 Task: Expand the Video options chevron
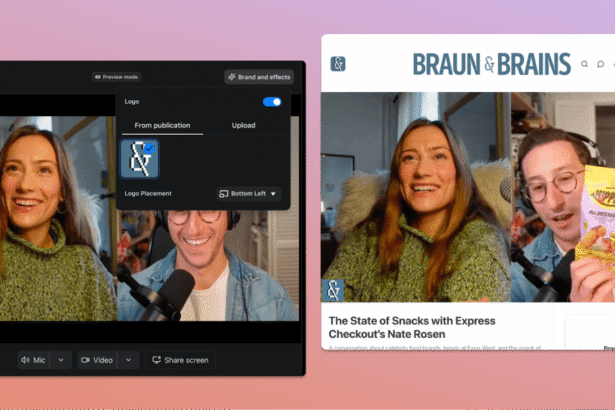[x=127, y=360]
